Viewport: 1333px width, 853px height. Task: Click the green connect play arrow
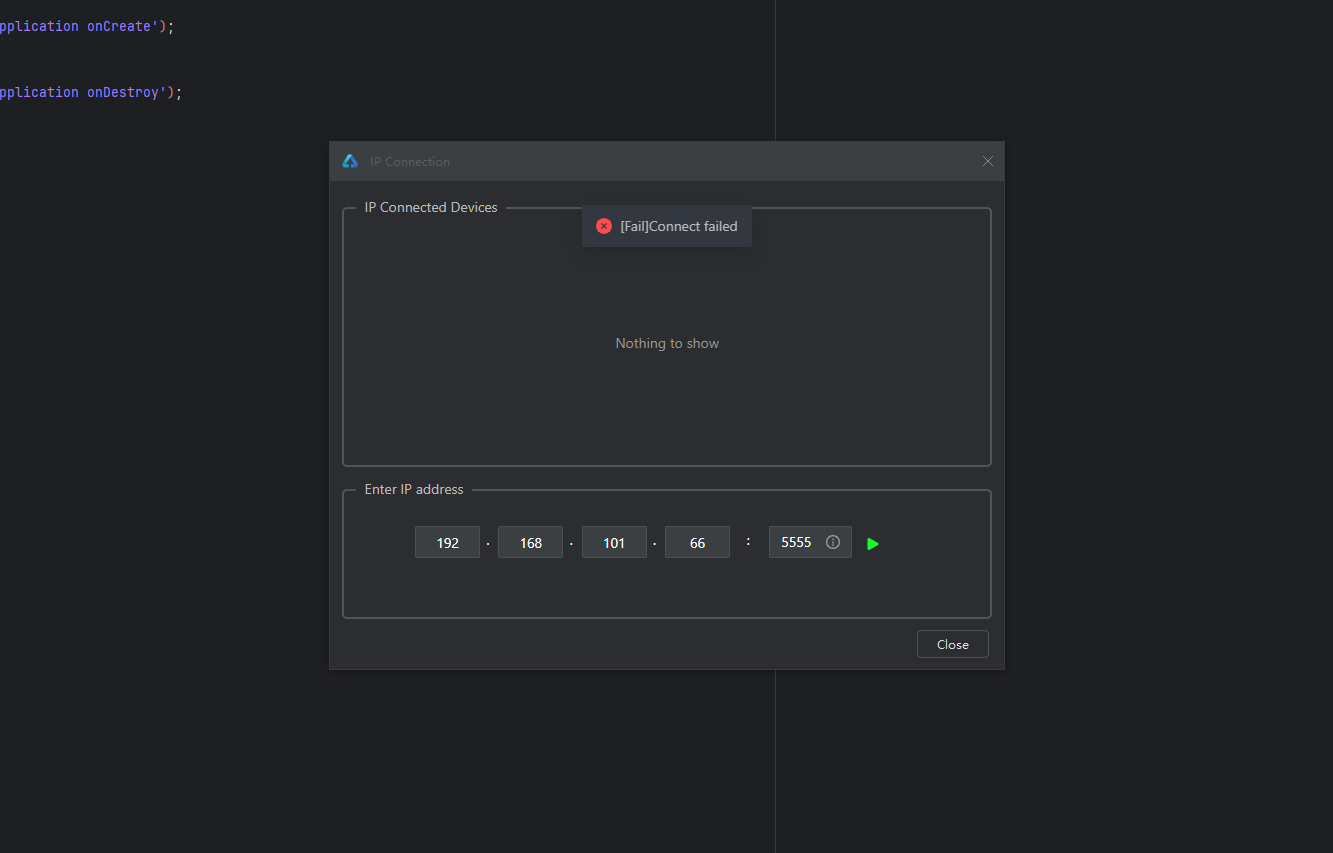coord(873,544)
